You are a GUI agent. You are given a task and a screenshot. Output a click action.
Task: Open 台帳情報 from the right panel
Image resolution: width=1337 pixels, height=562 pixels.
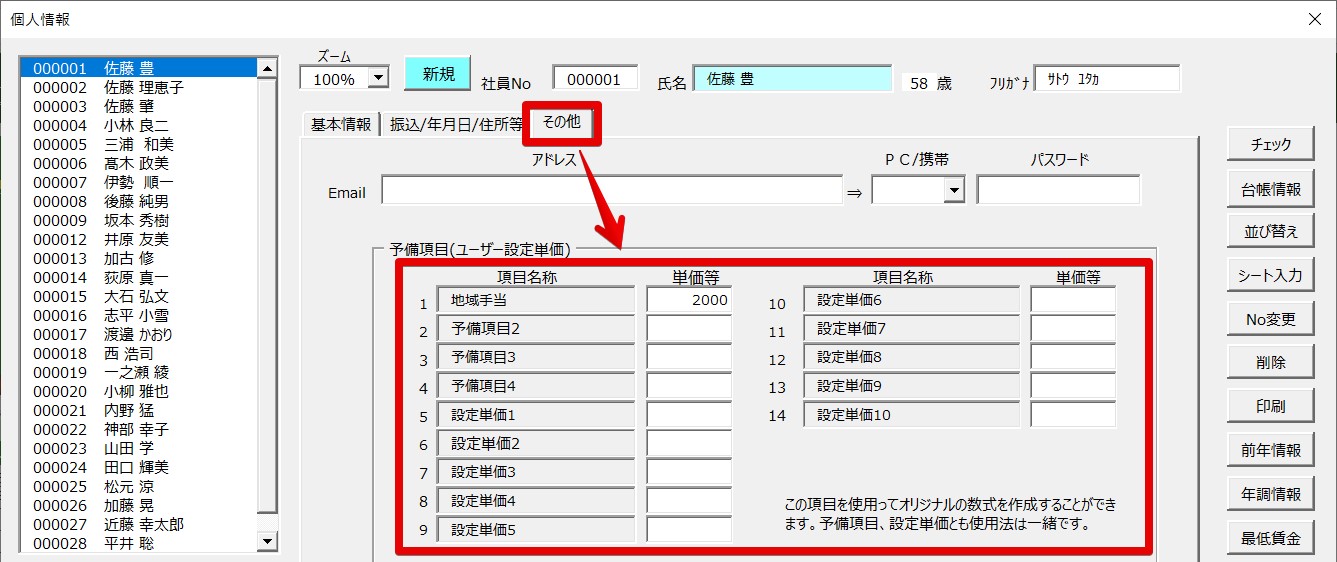pyautogui.click(x=1270, y=189)
